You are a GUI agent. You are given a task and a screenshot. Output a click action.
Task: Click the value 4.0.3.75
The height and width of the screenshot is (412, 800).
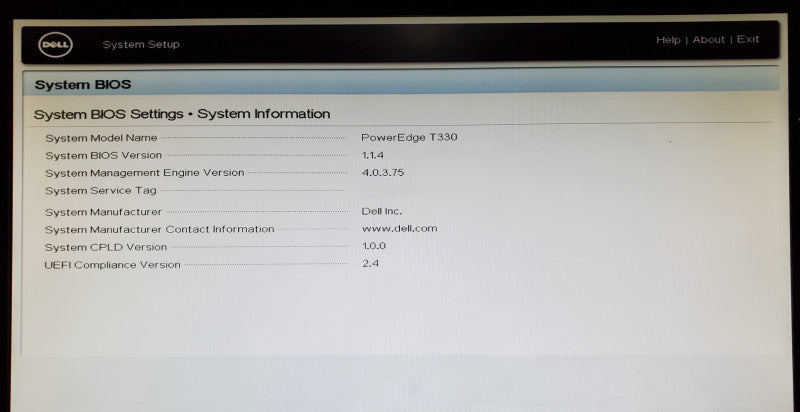(x=383, y=172)
